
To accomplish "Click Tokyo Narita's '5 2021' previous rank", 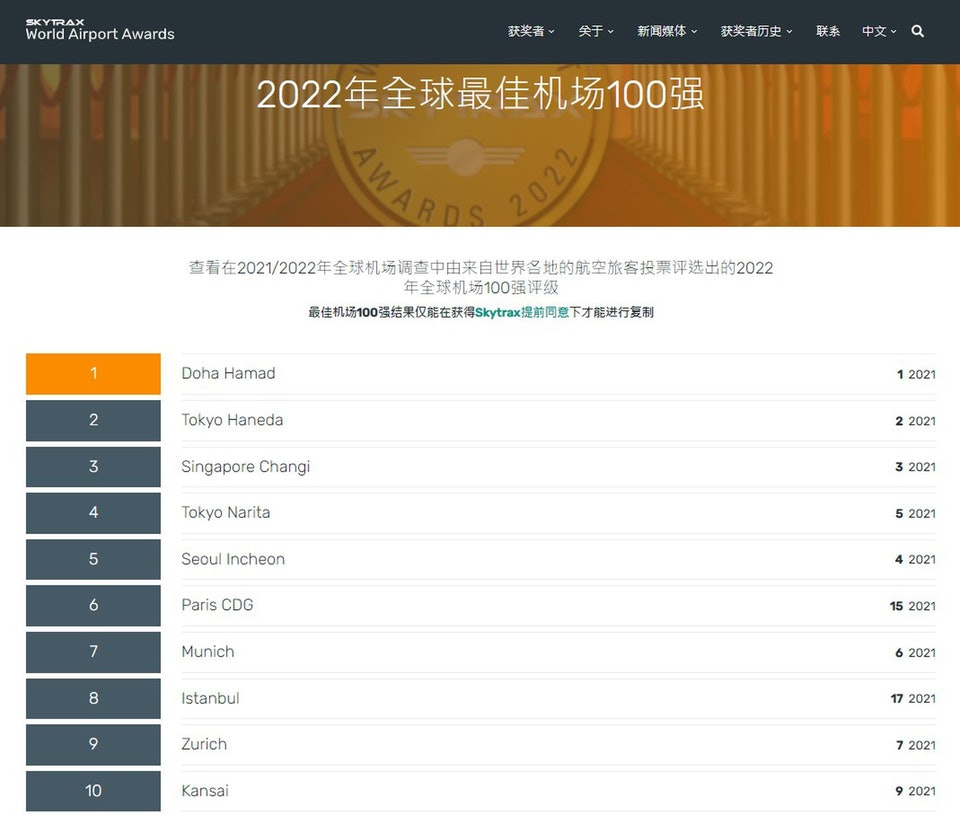I will 915,514.
